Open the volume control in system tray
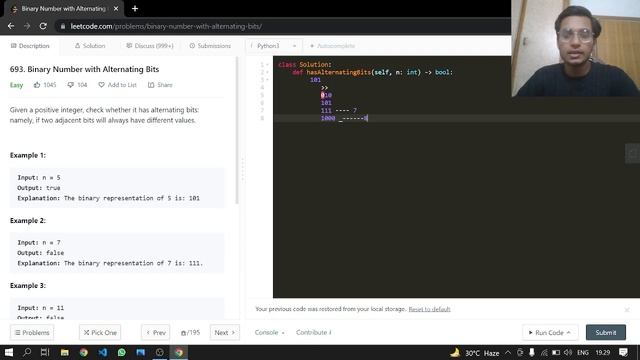Screen dimensions: 640x360 pyautogui.click(x=568, y=353)
